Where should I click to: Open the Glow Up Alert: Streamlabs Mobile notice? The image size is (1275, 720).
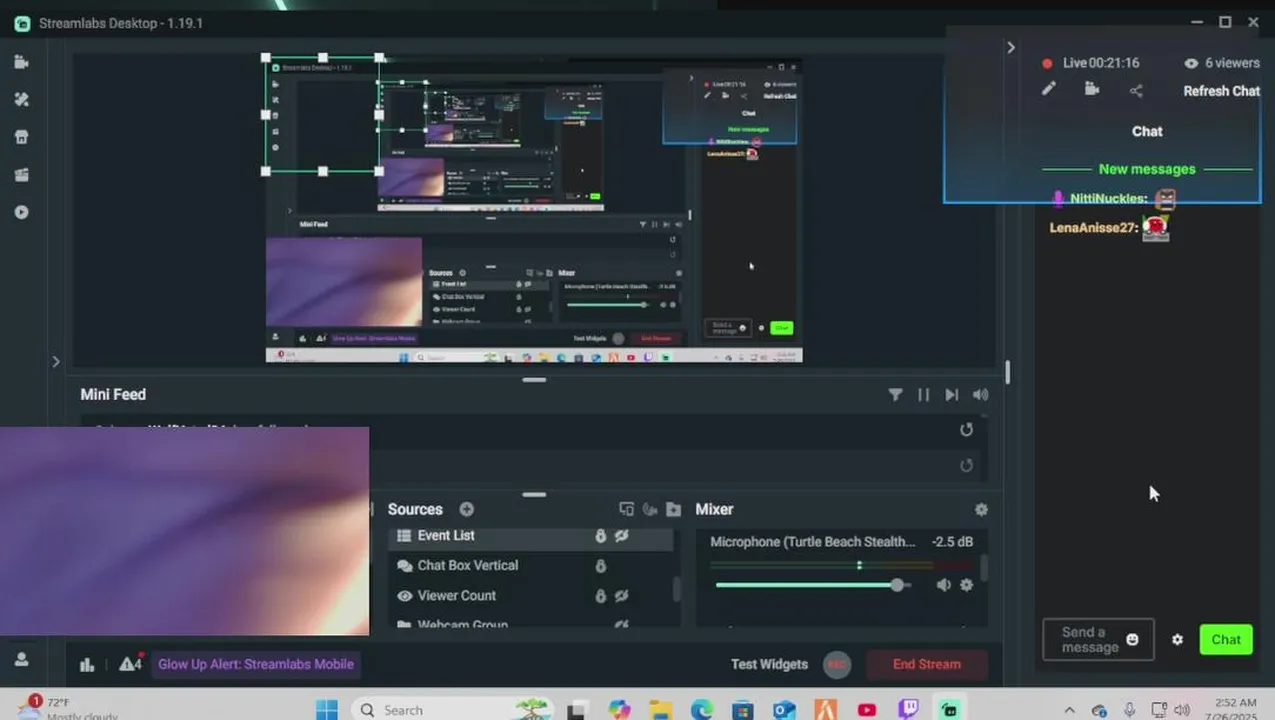[256, 664]
